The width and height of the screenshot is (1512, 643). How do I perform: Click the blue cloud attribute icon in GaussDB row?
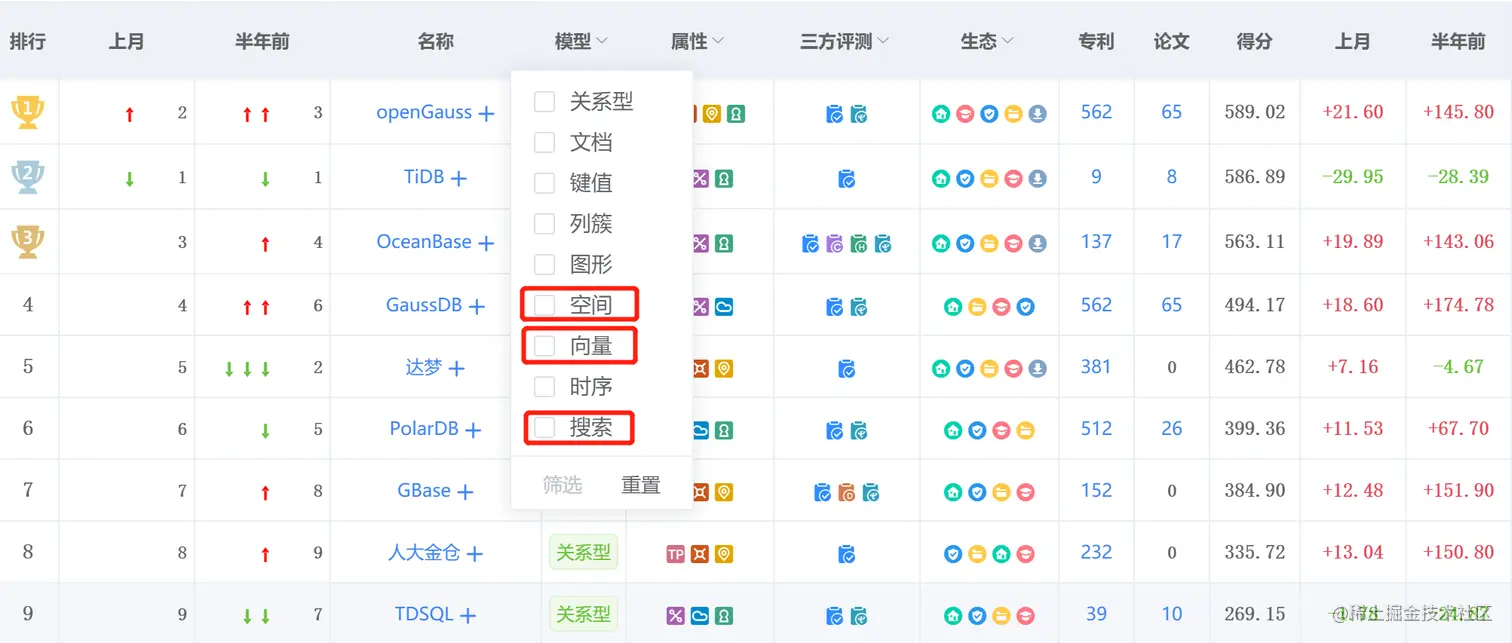click(x=724, y=306)
